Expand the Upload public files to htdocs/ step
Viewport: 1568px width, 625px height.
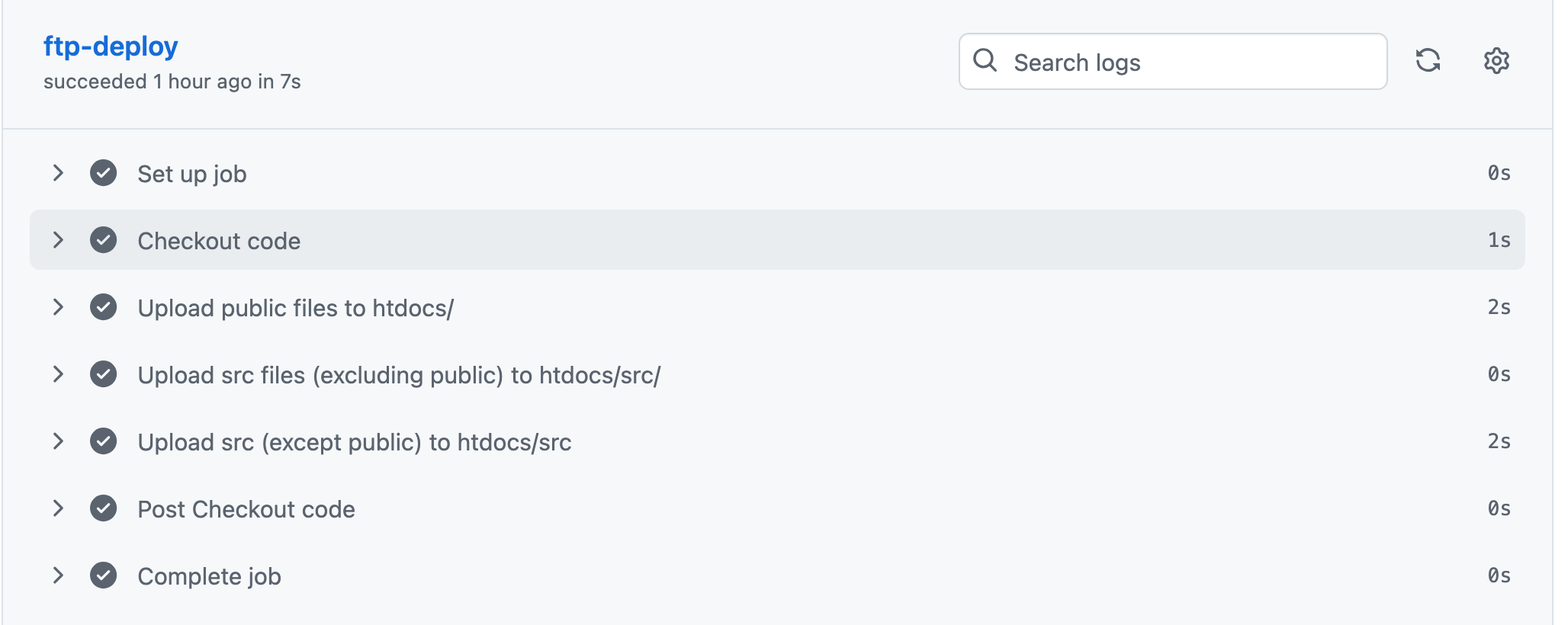58,307
